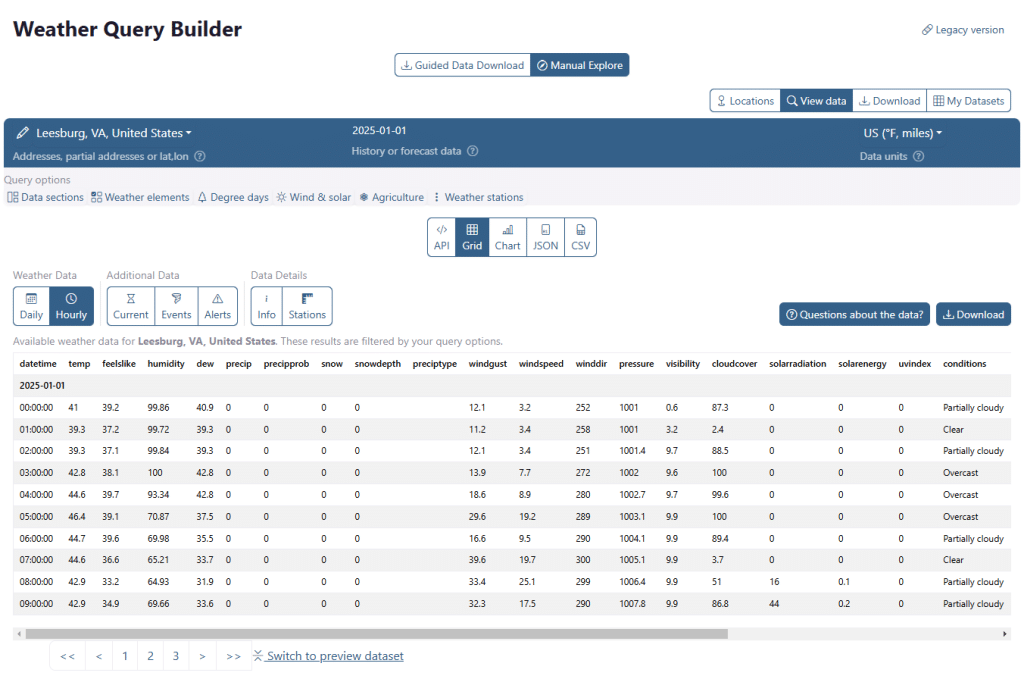This screenshot has width=1024, height=679.
Task: Expand the Leesburg, VA location dropdown
Action: [x=113, y=133]
